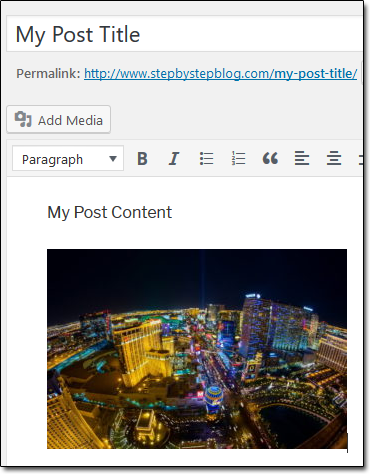This screenshot has width=370, height=474.
Task: Insert a numbered list
Action: tap(238, 158)
